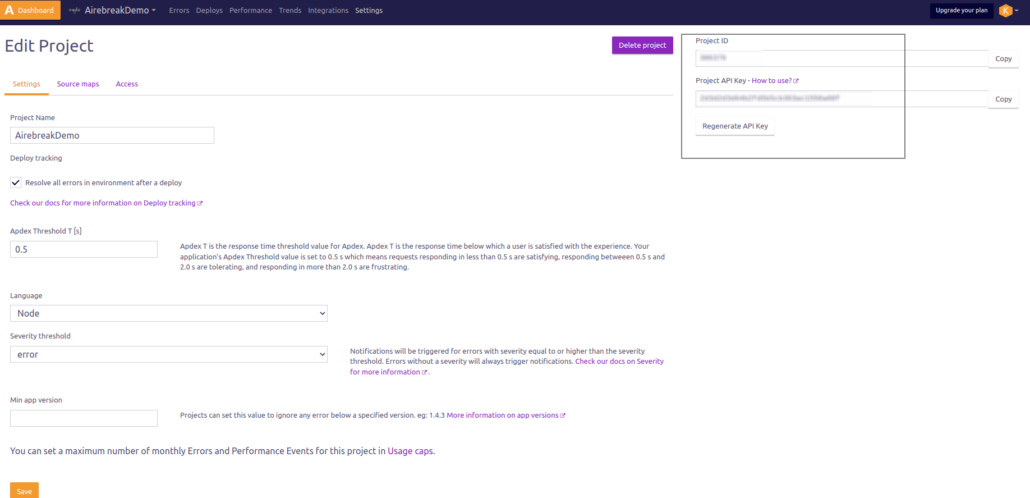Image resolution: width=1030 pixels, height=498 pixels.
Task: Expand the Language dropdown set to Node
Action: pos(169,313)
